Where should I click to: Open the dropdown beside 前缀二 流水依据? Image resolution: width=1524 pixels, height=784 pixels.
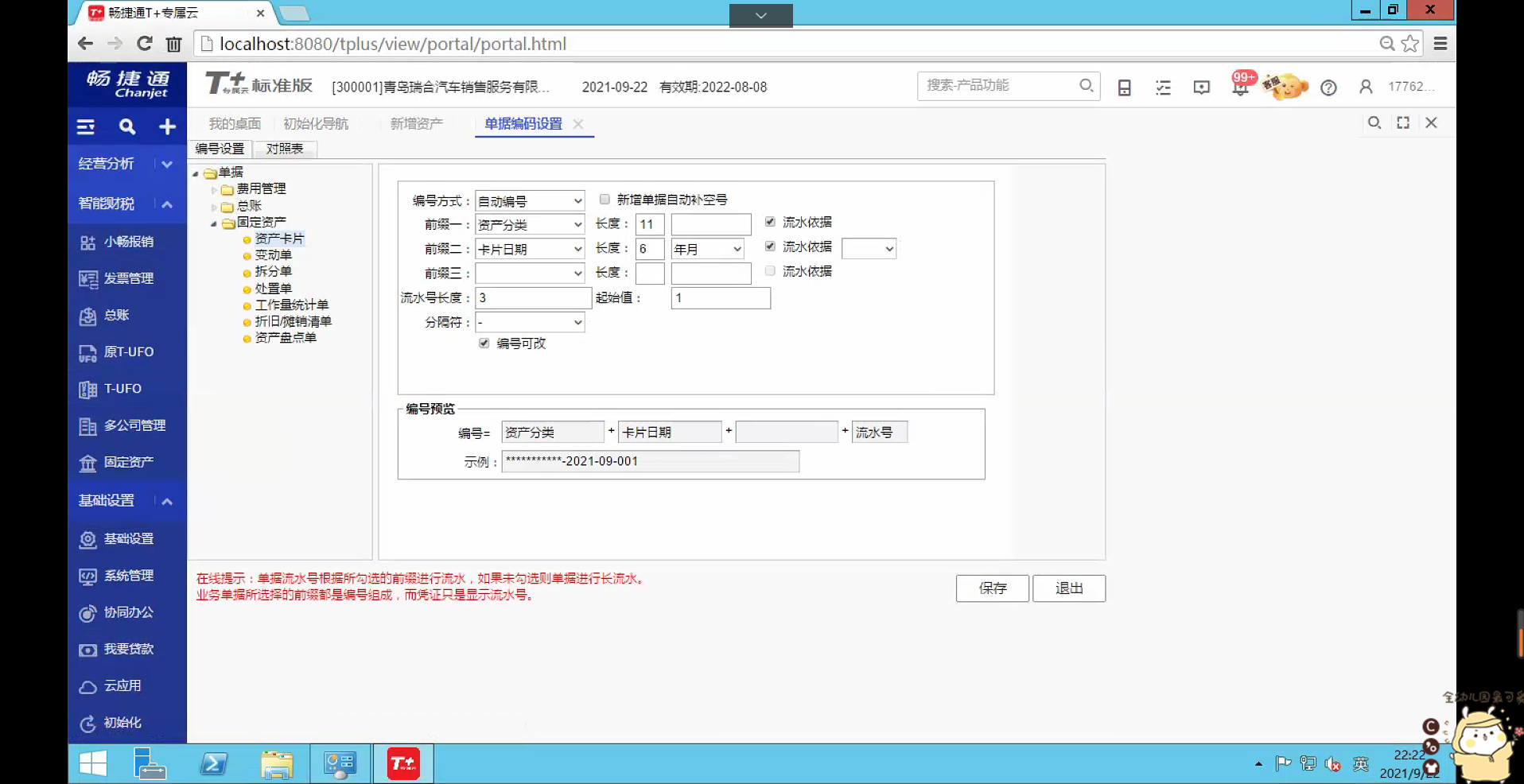(x=869, y=249)
